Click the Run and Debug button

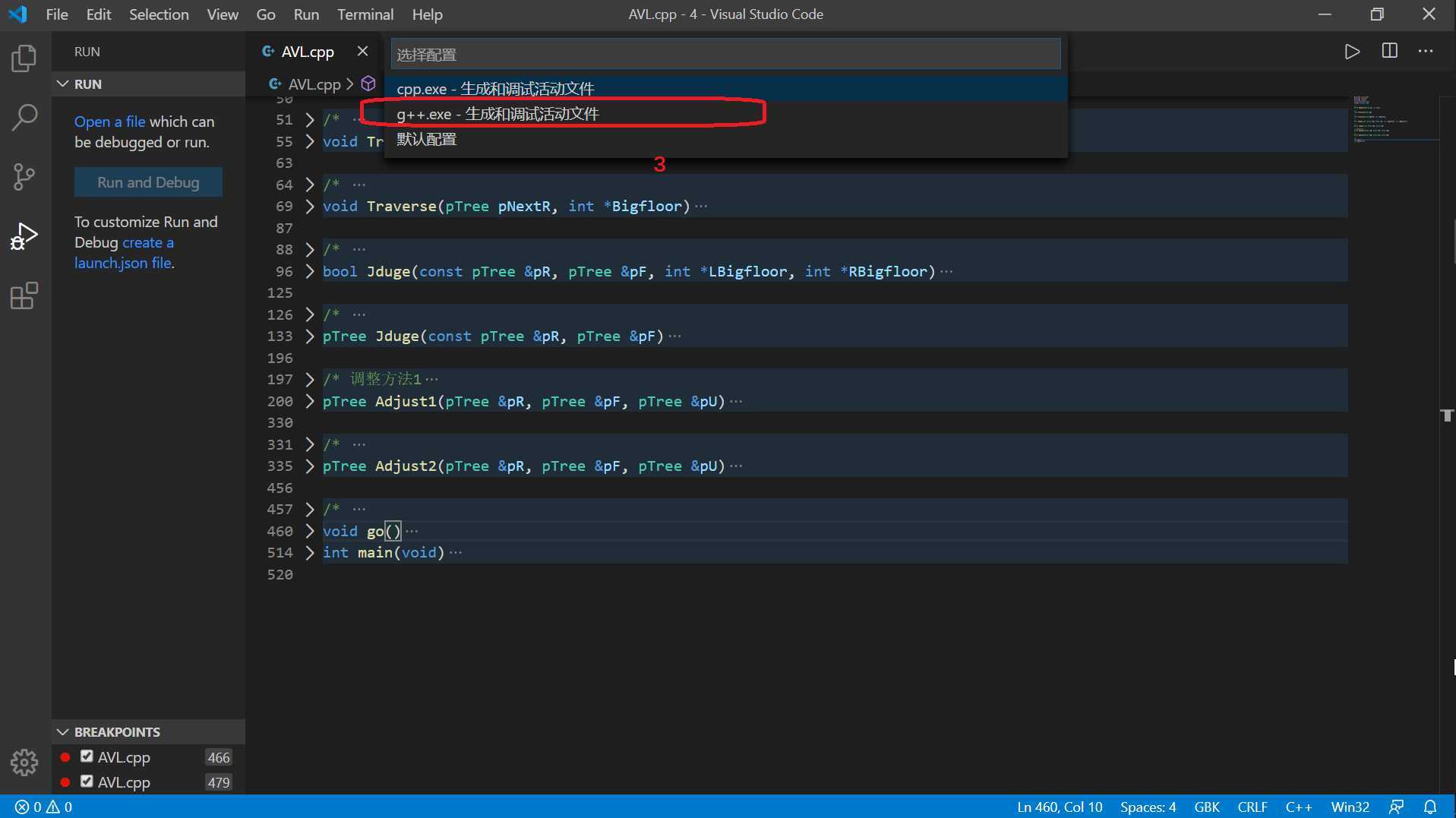(x=148, y=182)
